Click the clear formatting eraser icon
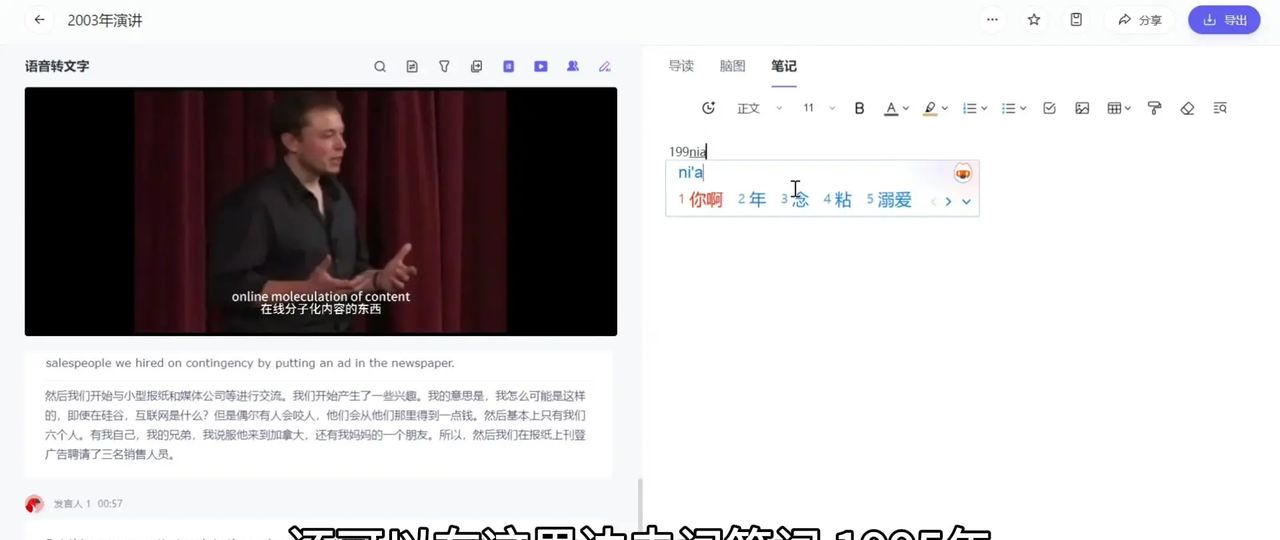Viewport: 1280px width, 540px height. [1187, 108]
